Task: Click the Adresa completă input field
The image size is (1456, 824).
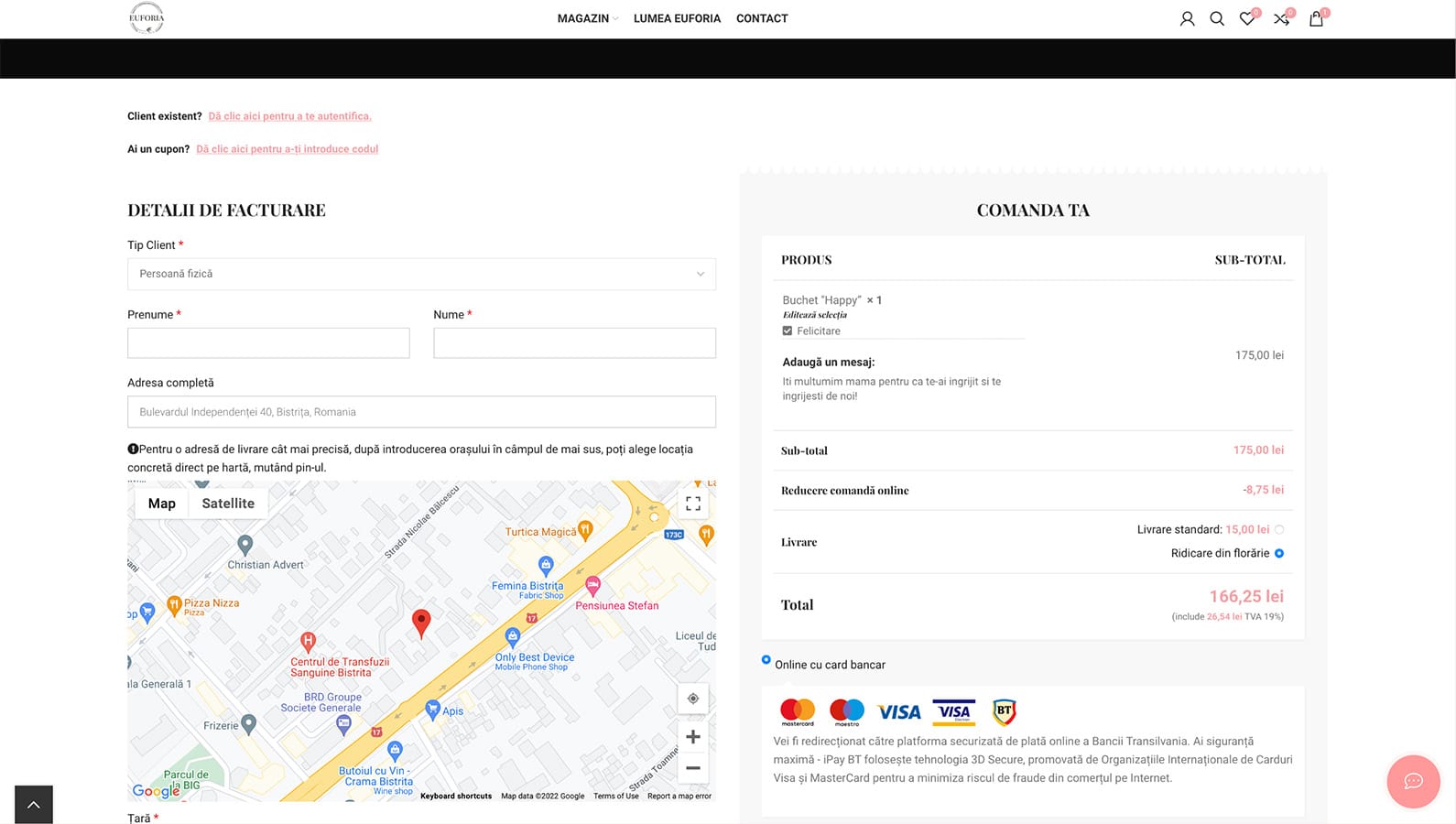Action: click(x=421, y=412)
